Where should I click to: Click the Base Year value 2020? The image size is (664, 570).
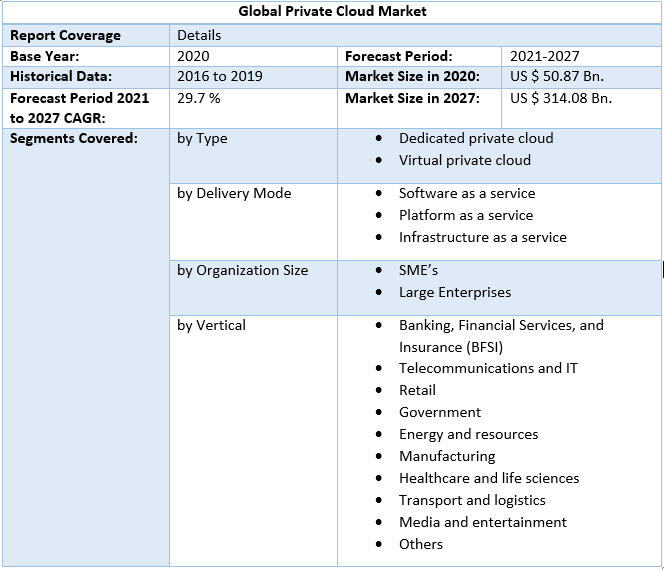click(193, 56)
